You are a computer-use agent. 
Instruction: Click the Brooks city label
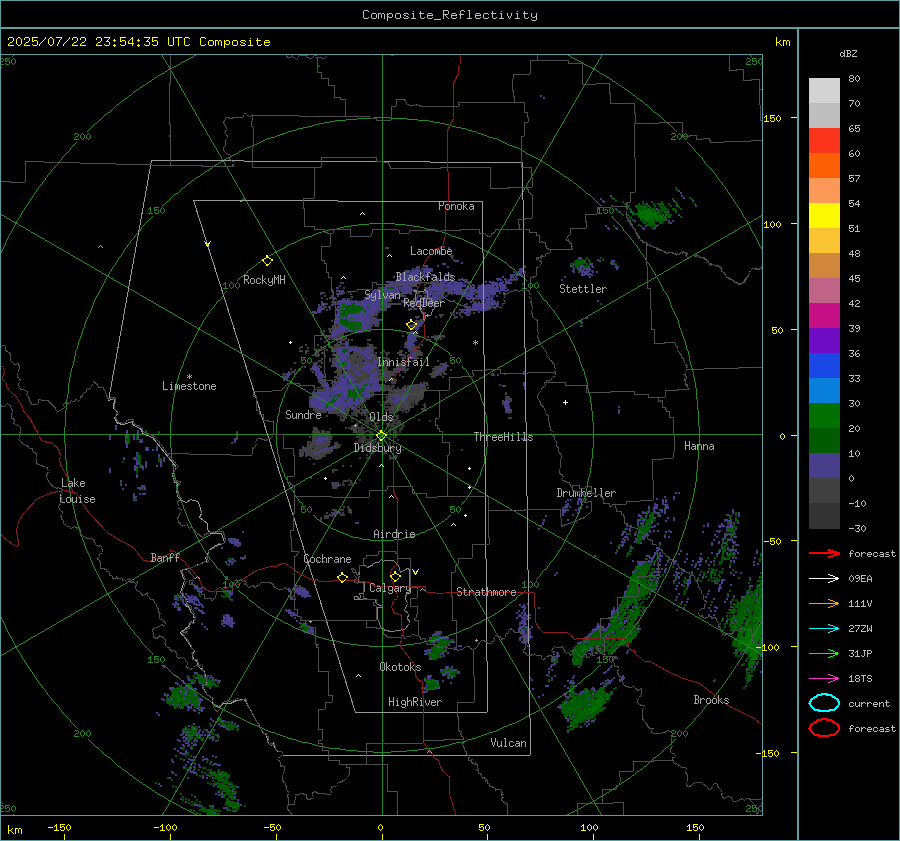coord(711,700)
